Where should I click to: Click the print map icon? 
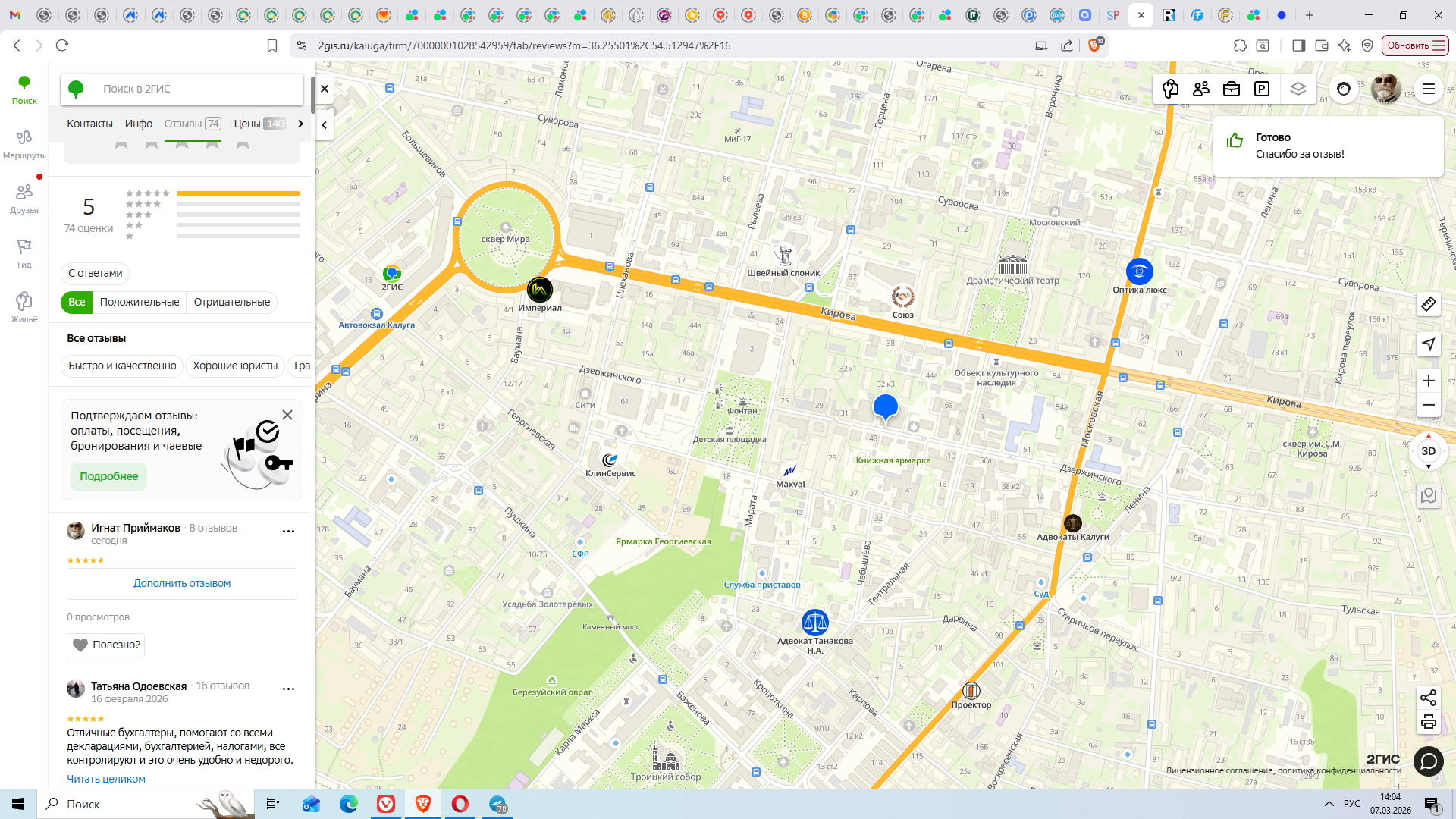(x=1428, y=722)
